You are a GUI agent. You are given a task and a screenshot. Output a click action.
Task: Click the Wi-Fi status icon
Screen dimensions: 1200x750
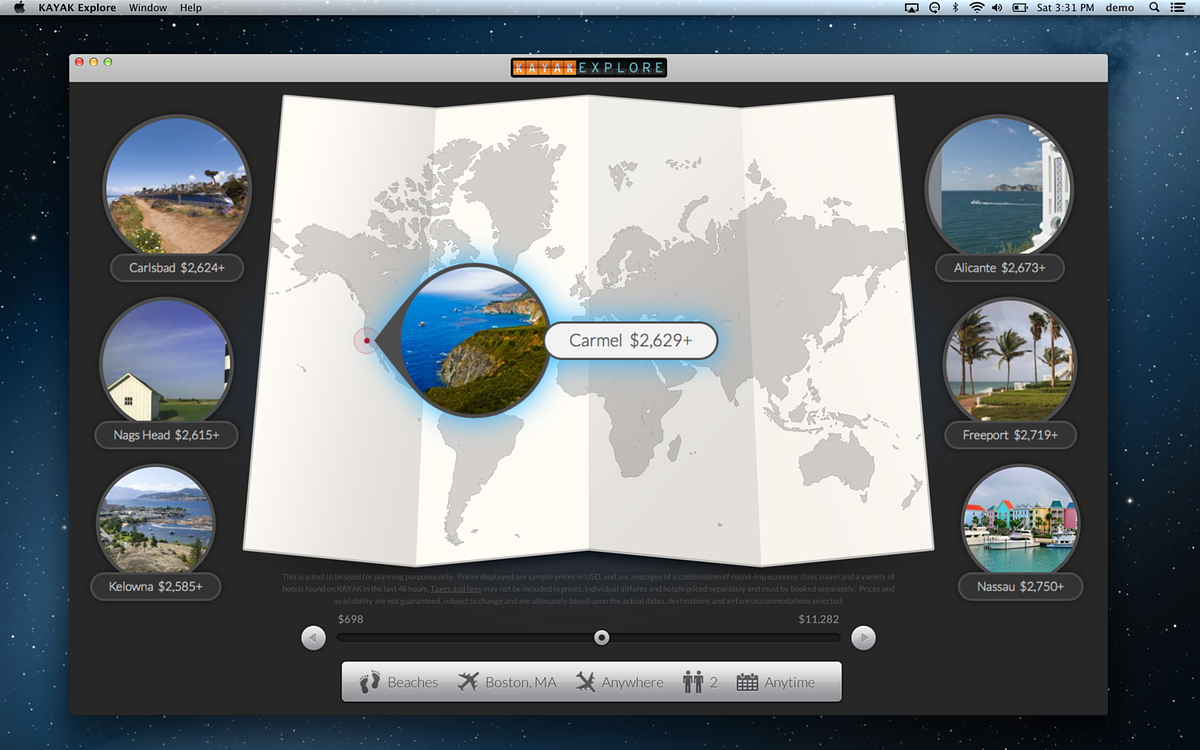(976, 8)
